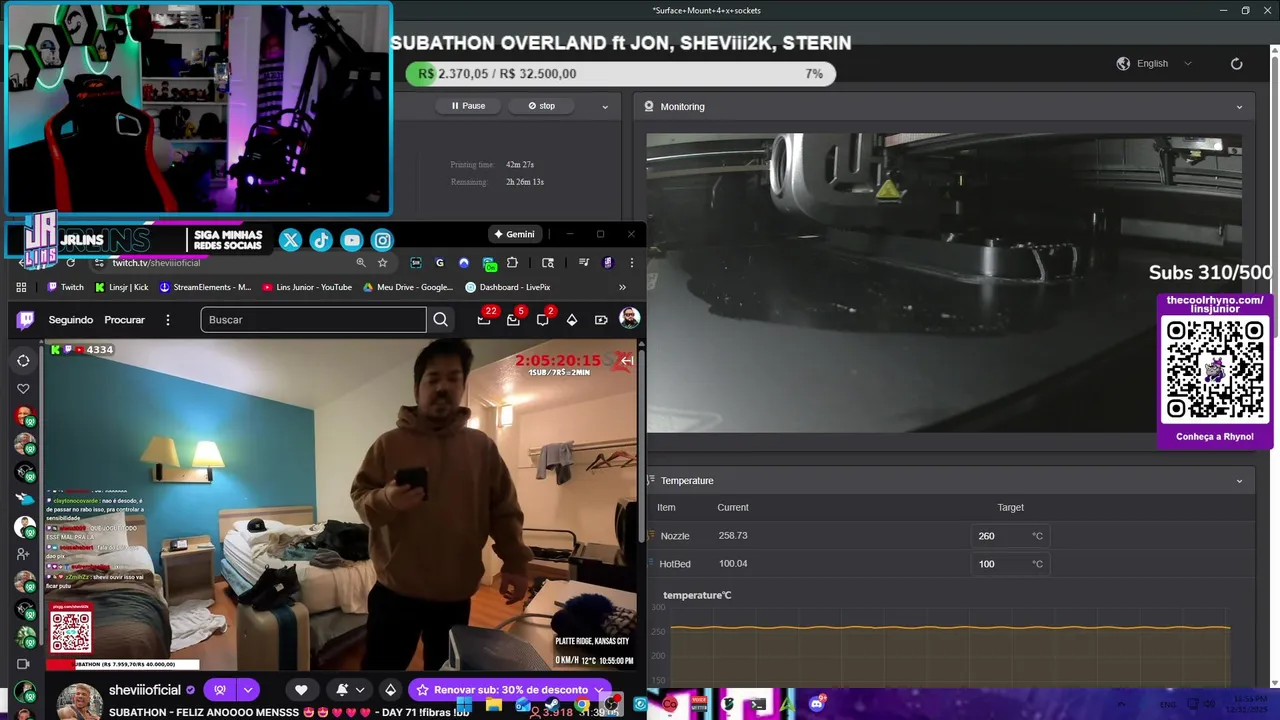
Task: Collapse the Monitoring panel
Action: pos(1239,107)
